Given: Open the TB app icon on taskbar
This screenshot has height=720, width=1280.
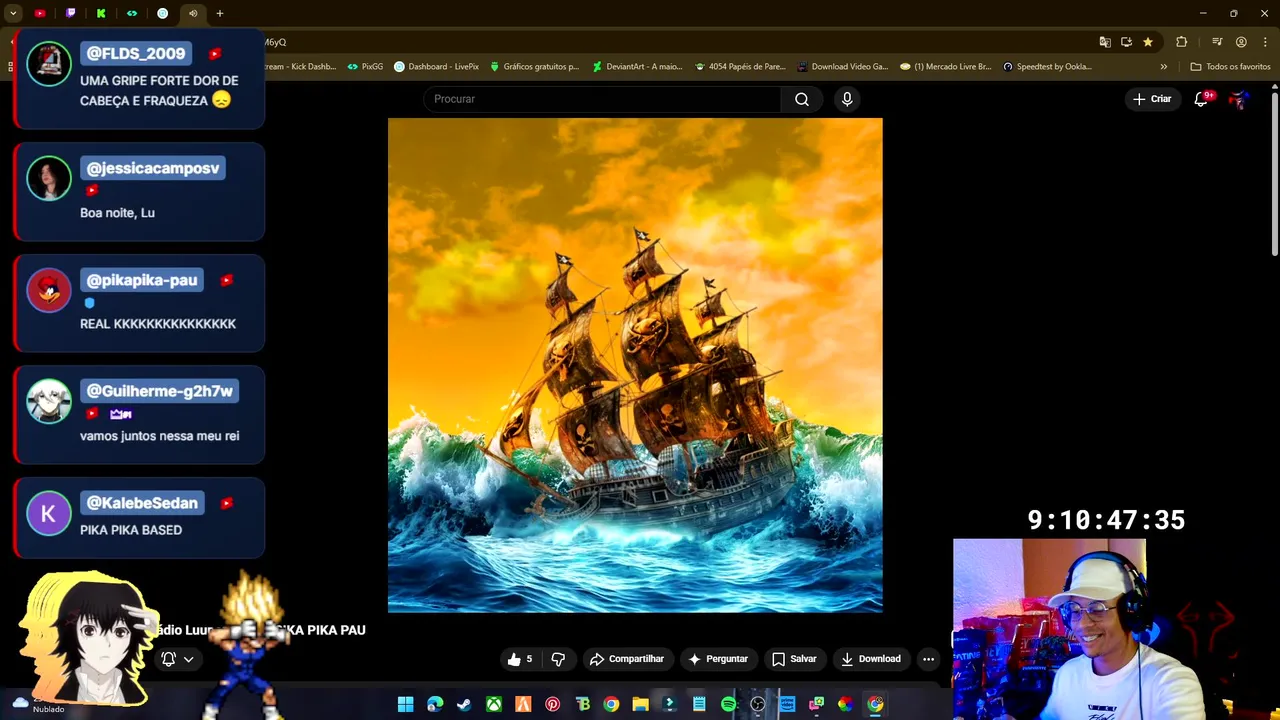Looking at the screenshot, I should pos(582,704).
